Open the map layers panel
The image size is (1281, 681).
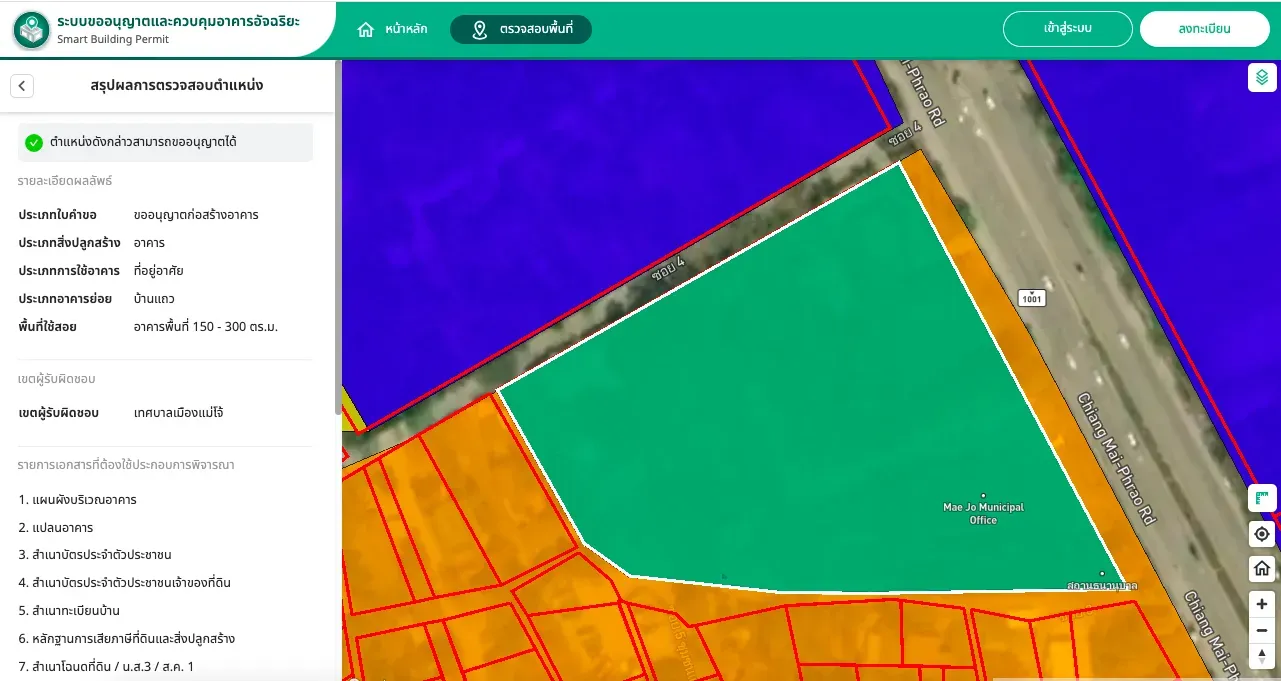(1262, 77)
